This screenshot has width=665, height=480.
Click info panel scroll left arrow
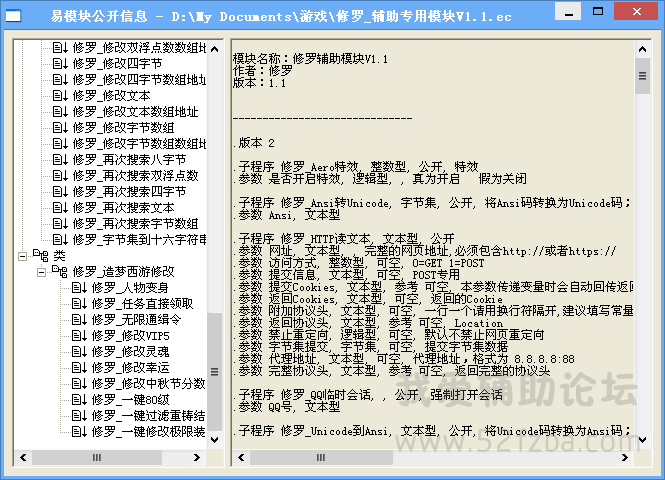coord(241,458)
